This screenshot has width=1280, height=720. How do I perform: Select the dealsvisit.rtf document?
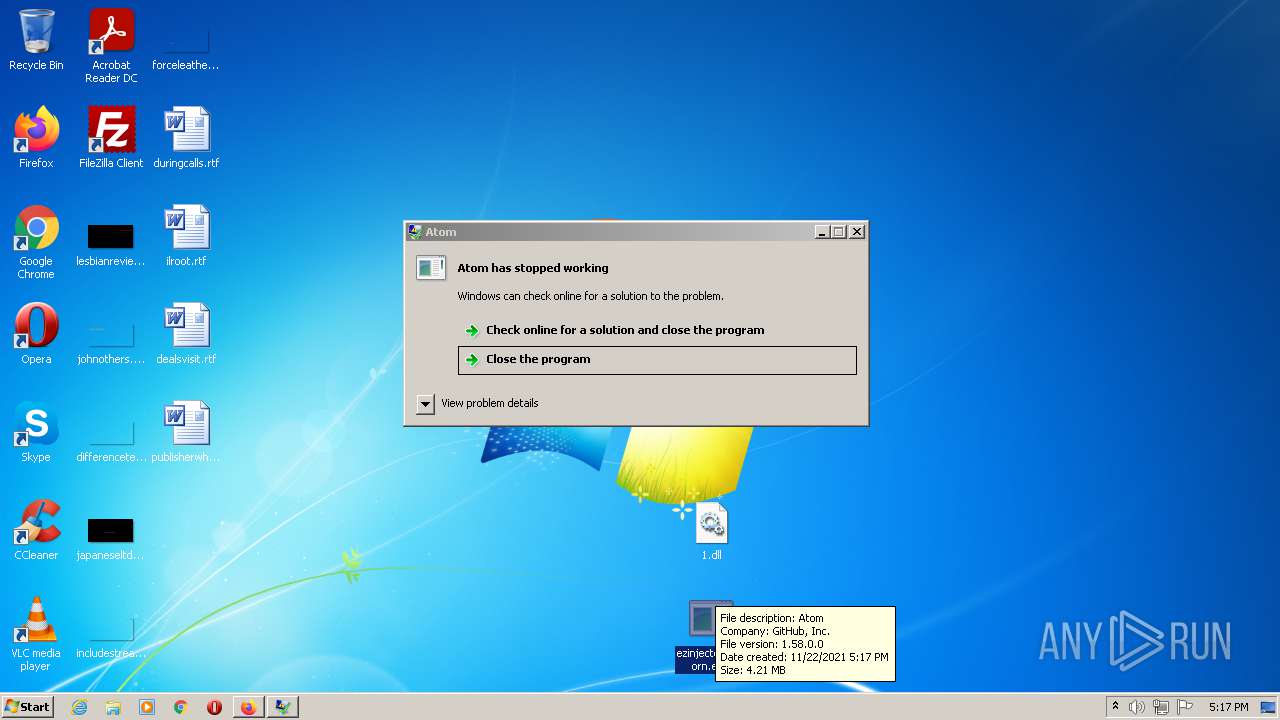pos(186,334)
